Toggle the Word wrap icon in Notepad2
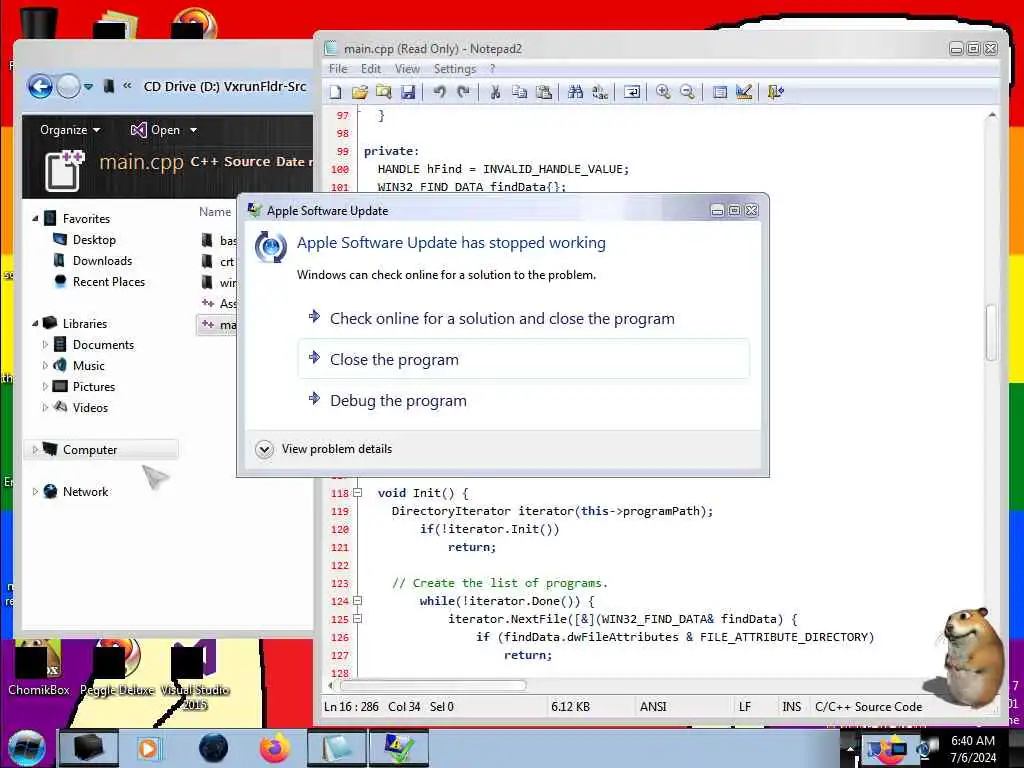The height and width of the screenshot is (768, 1024). (x=632, y=92)
